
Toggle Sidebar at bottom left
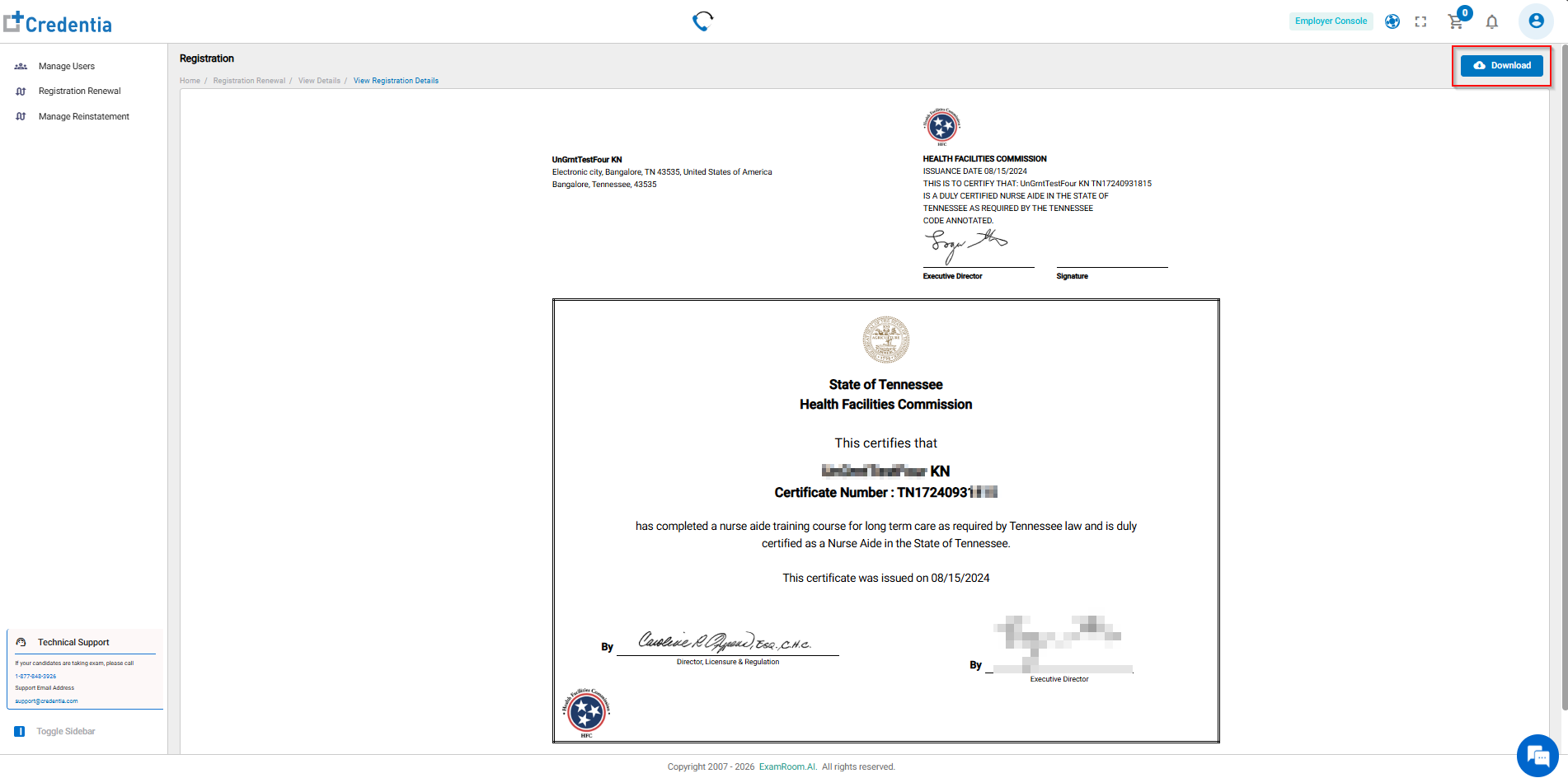[66, 731]
